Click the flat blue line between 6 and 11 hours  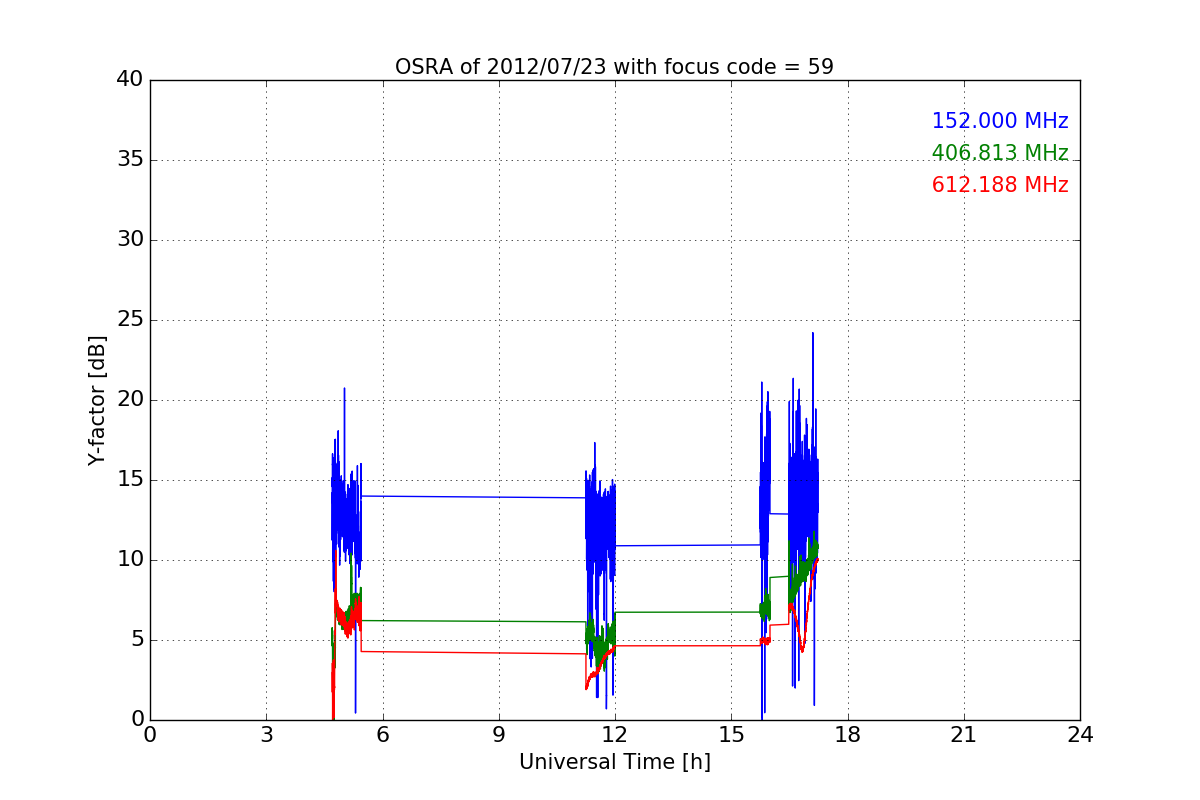click(x=473, y=497)
